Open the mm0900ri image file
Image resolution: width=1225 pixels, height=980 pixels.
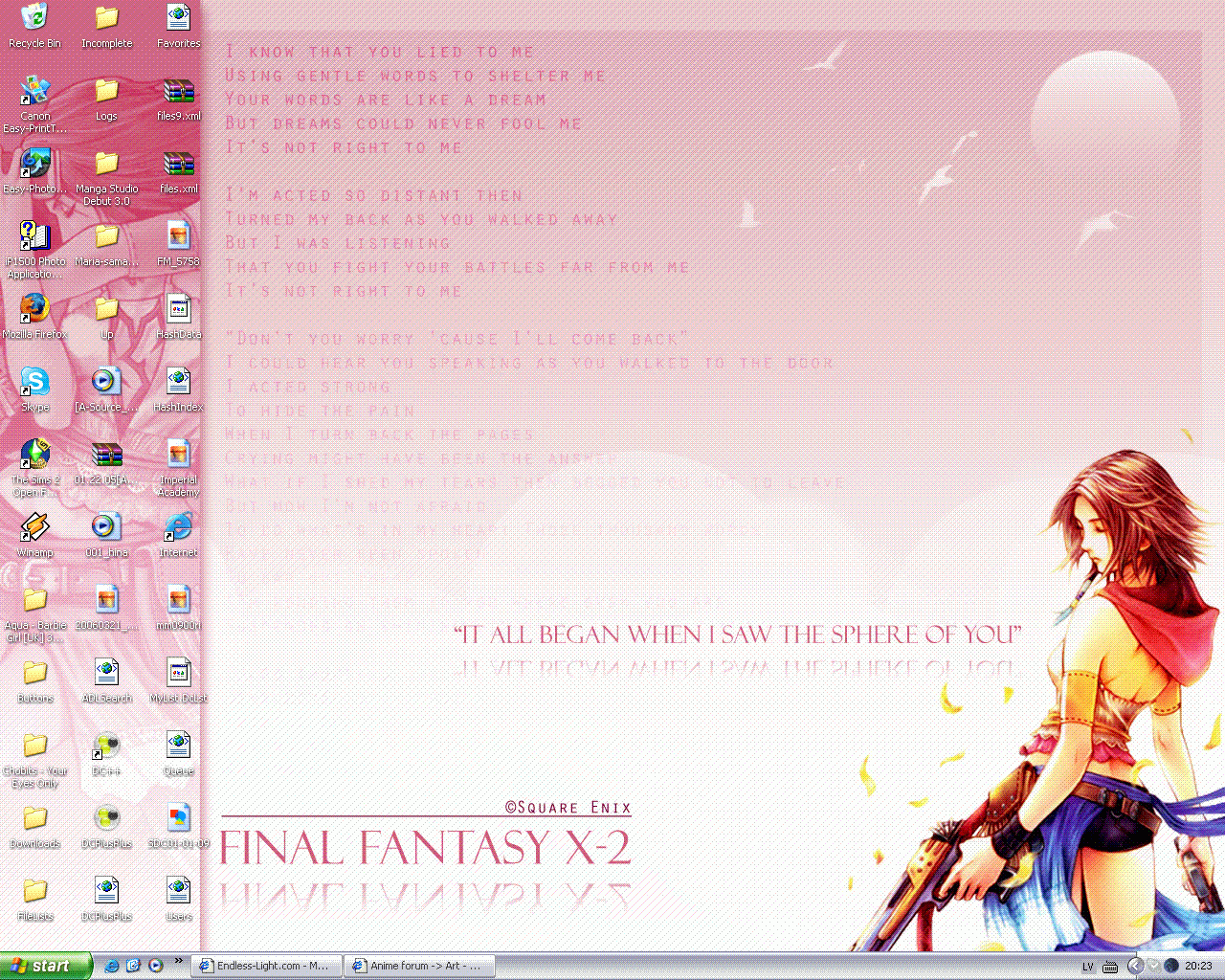click(178, 608)
